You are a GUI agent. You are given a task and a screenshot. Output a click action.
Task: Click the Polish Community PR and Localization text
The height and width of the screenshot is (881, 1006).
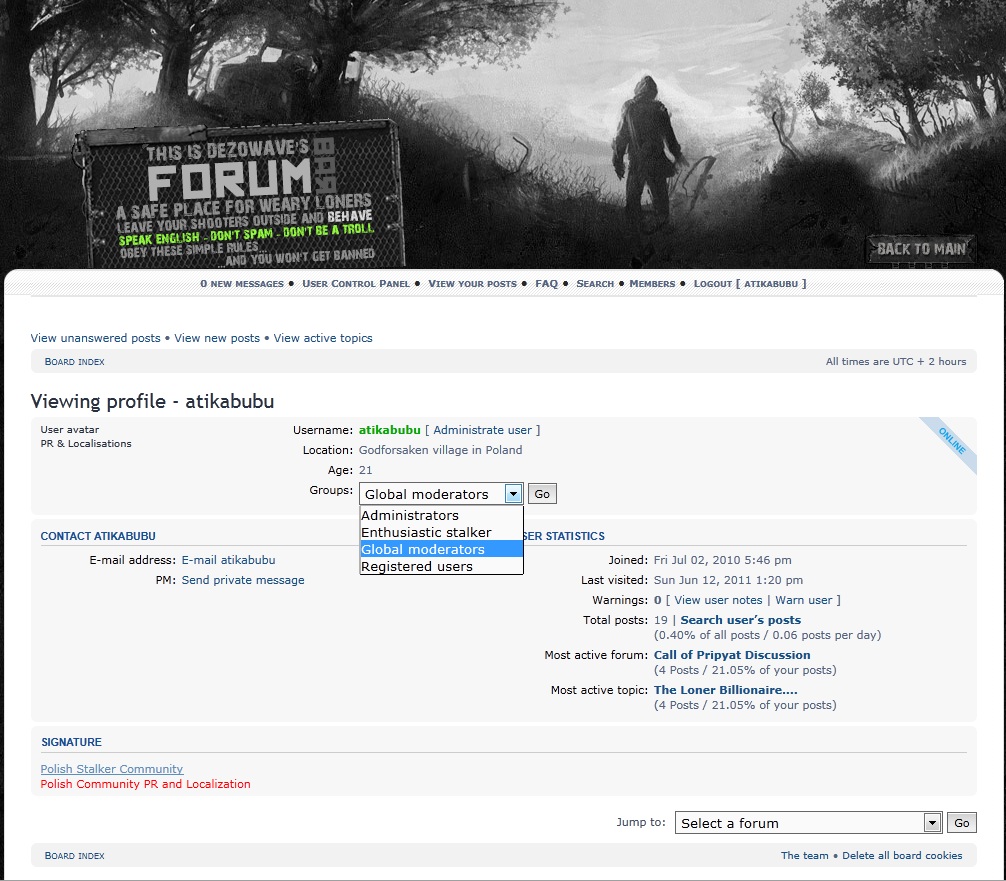click(x=146, y=784)
